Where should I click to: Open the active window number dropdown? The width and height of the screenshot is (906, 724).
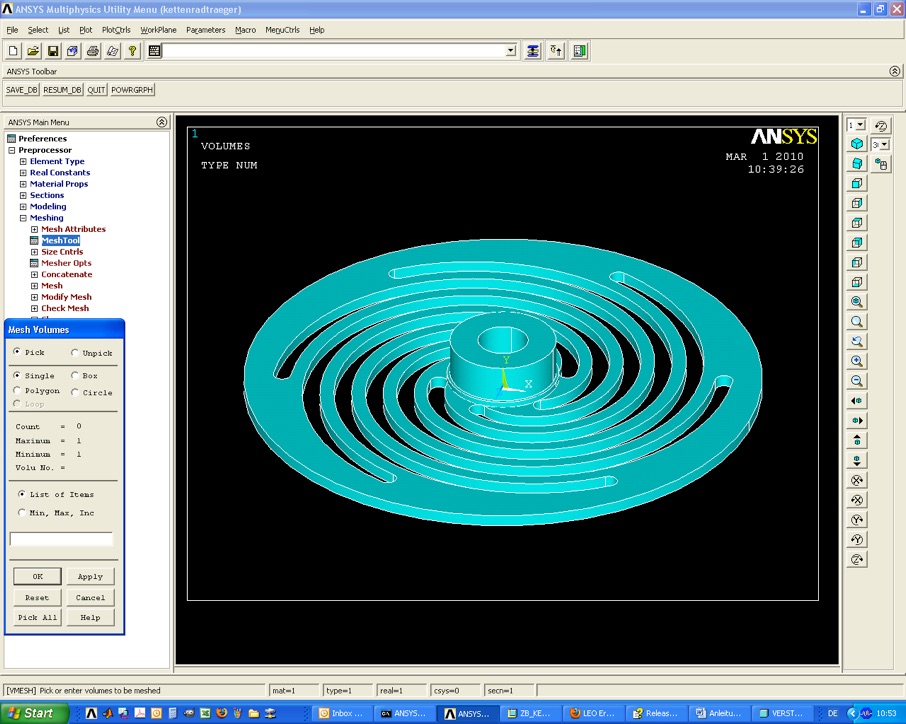coord(860,125)
